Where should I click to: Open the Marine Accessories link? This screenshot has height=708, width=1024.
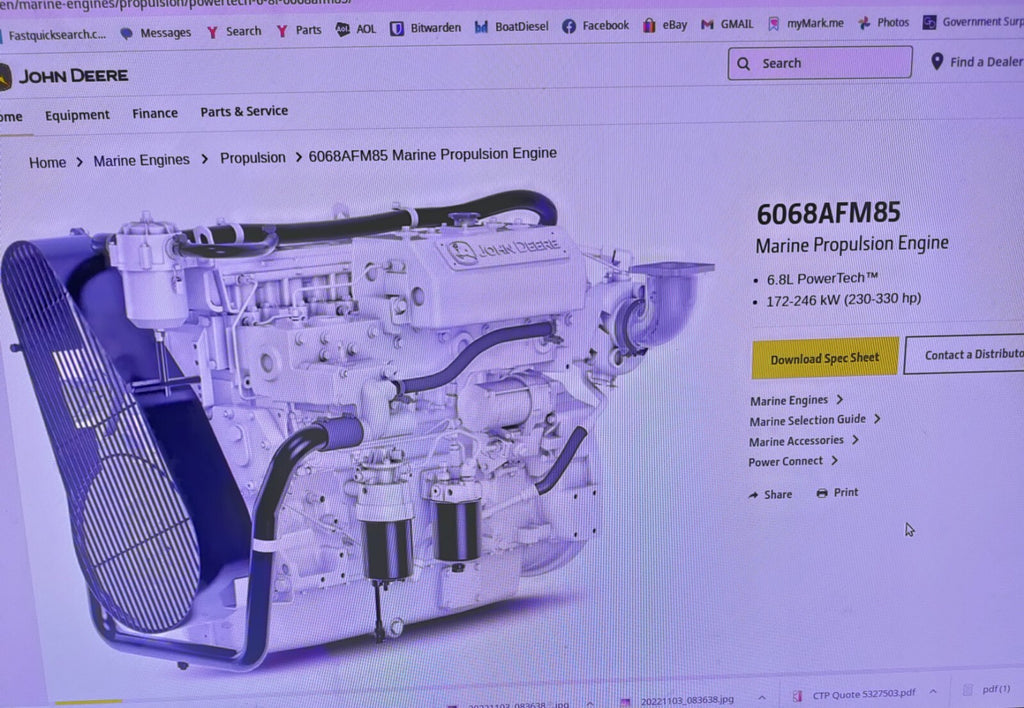(x=796, y=441)
